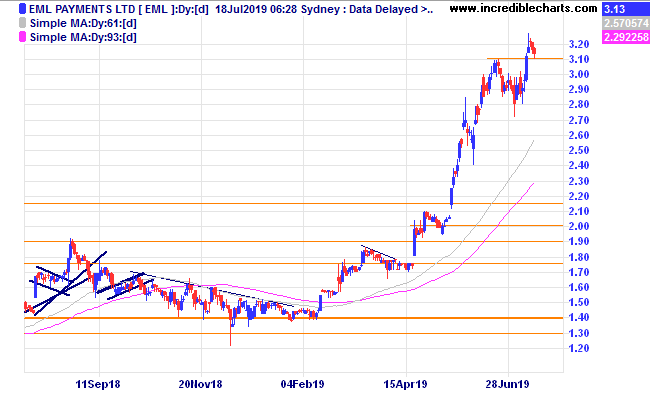Click the 2.60 price axis label
The image size is (651, 395).
click(x=579, y=135)
